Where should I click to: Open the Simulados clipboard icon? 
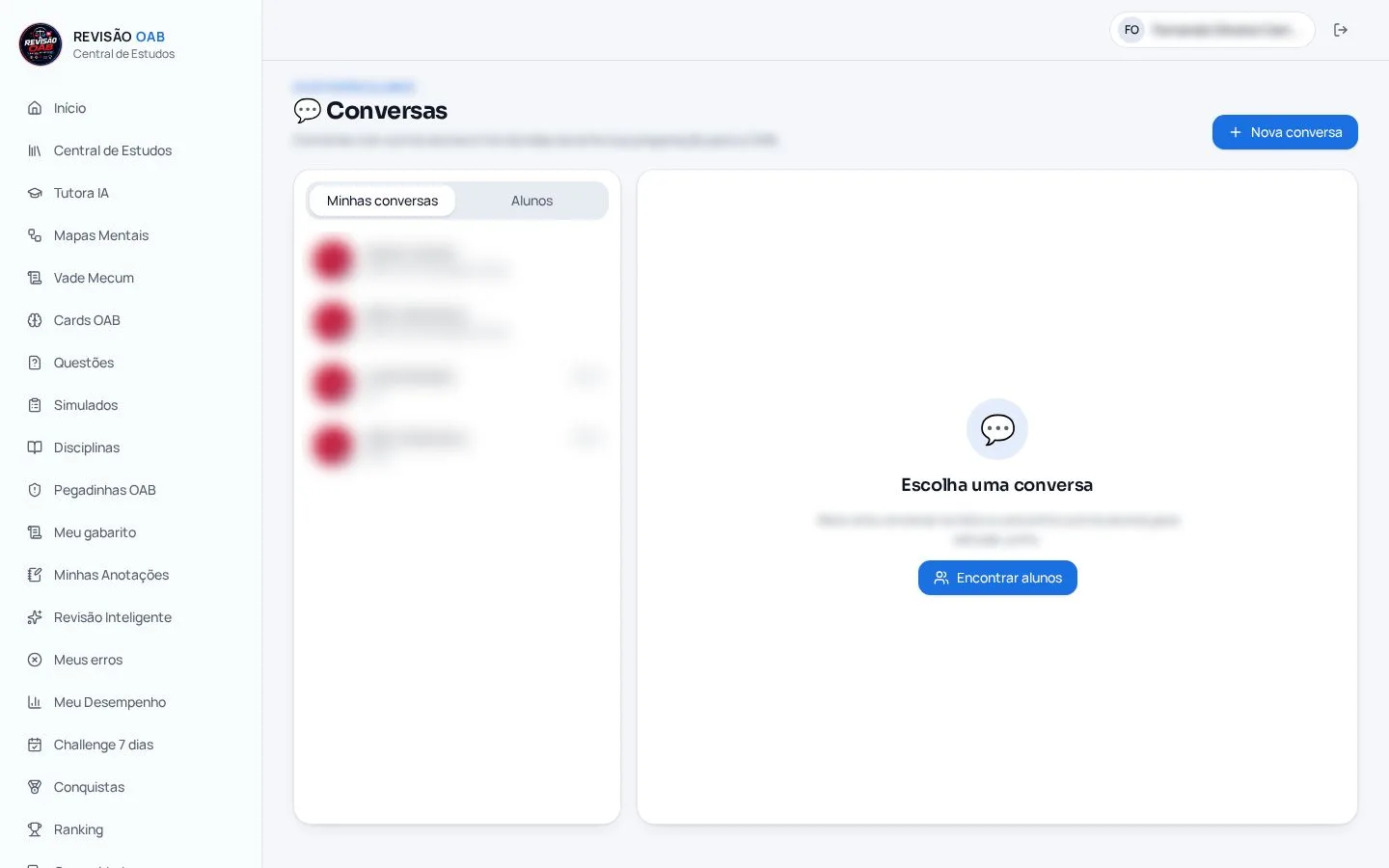click(x=35, y=405)
